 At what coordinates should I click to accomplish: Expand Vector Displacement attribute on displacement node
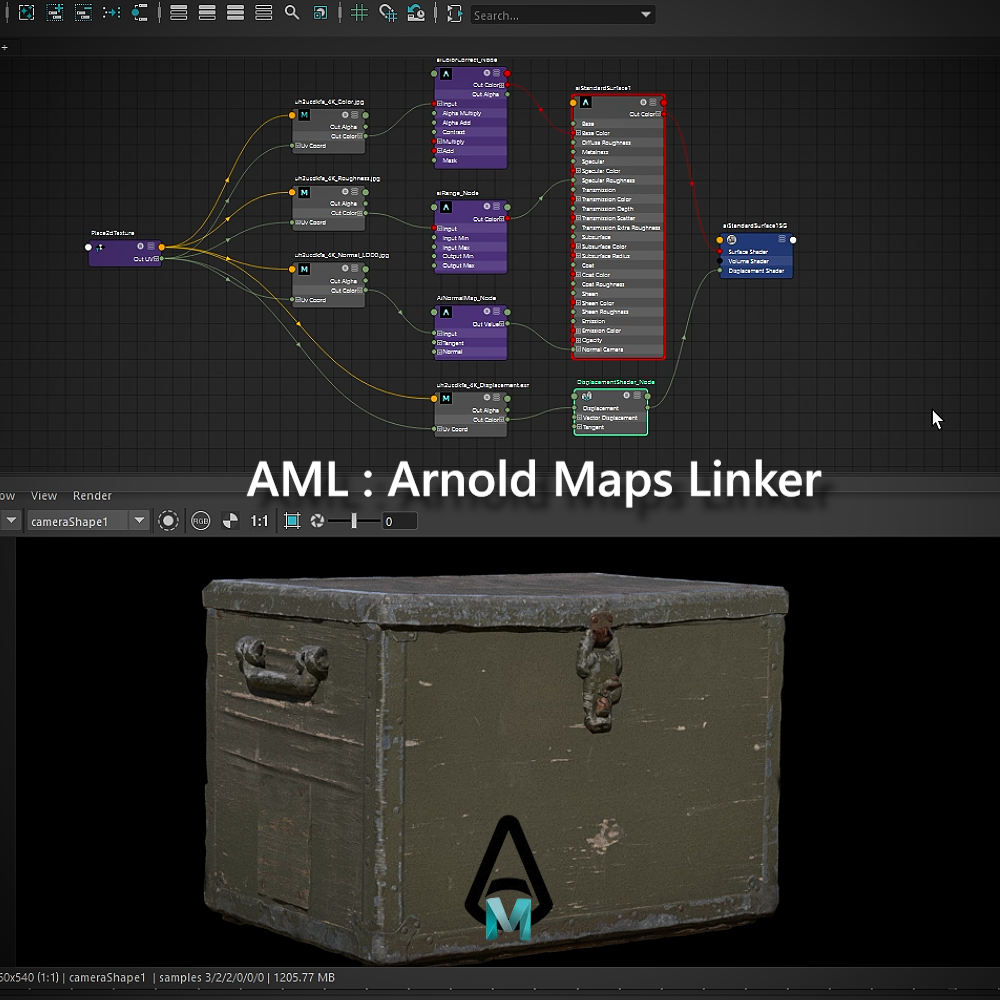point(579,418)
